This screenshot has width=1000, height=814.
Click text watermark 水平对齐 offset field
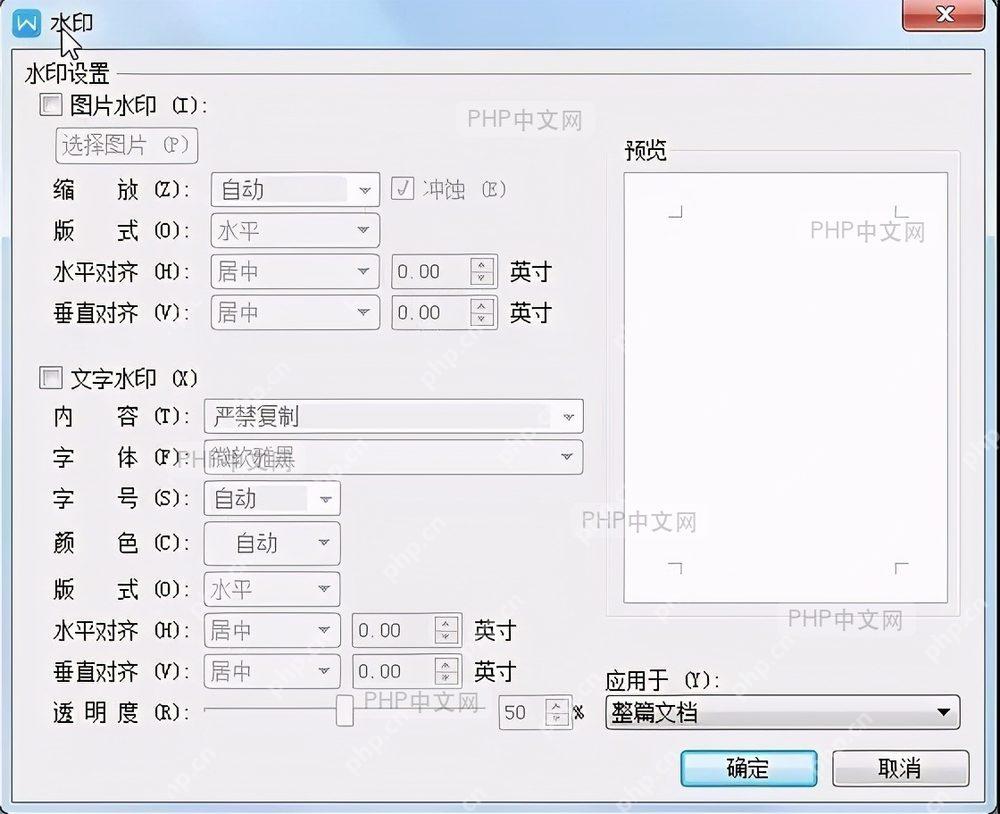coord(393,630)
